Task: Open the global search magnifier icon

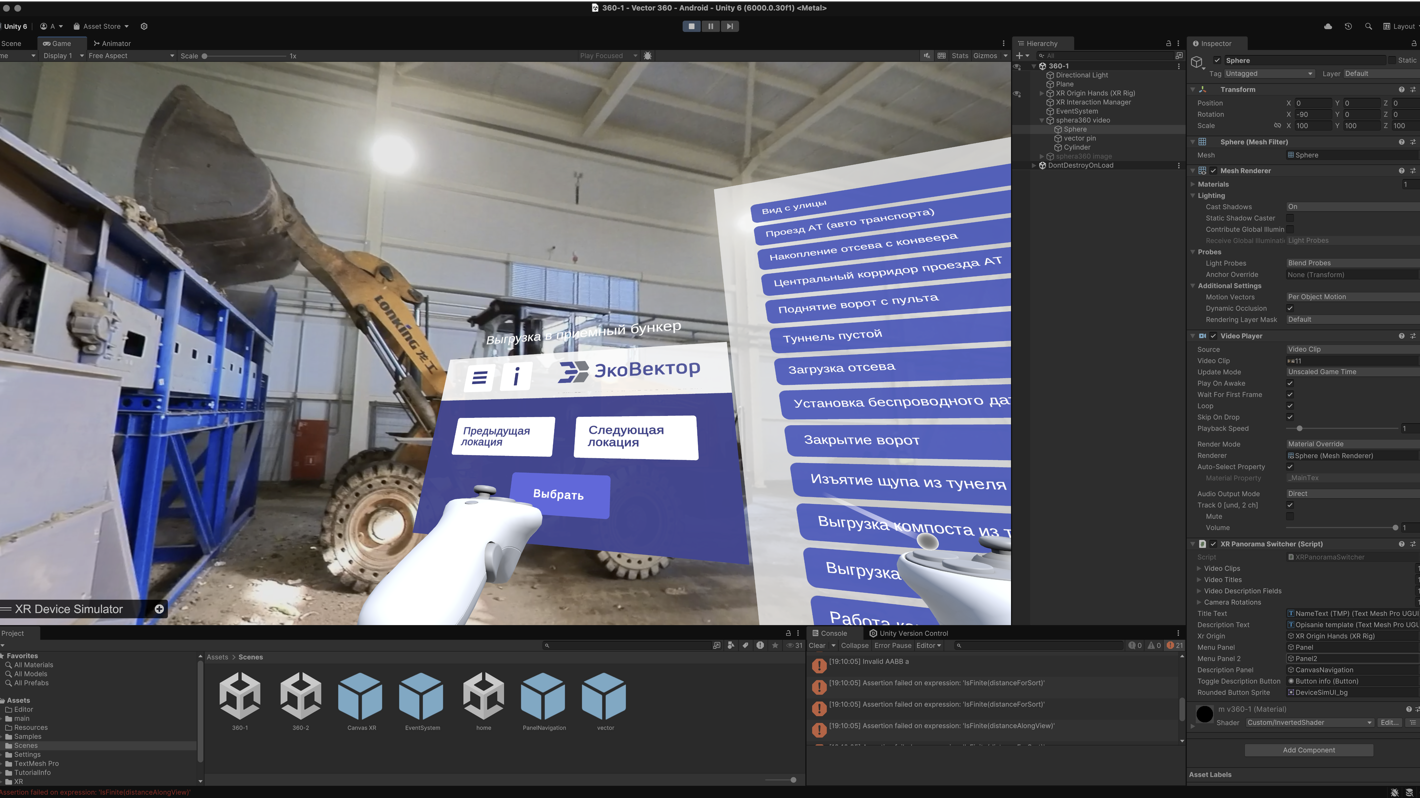Action: click(x=1368, y=27)
